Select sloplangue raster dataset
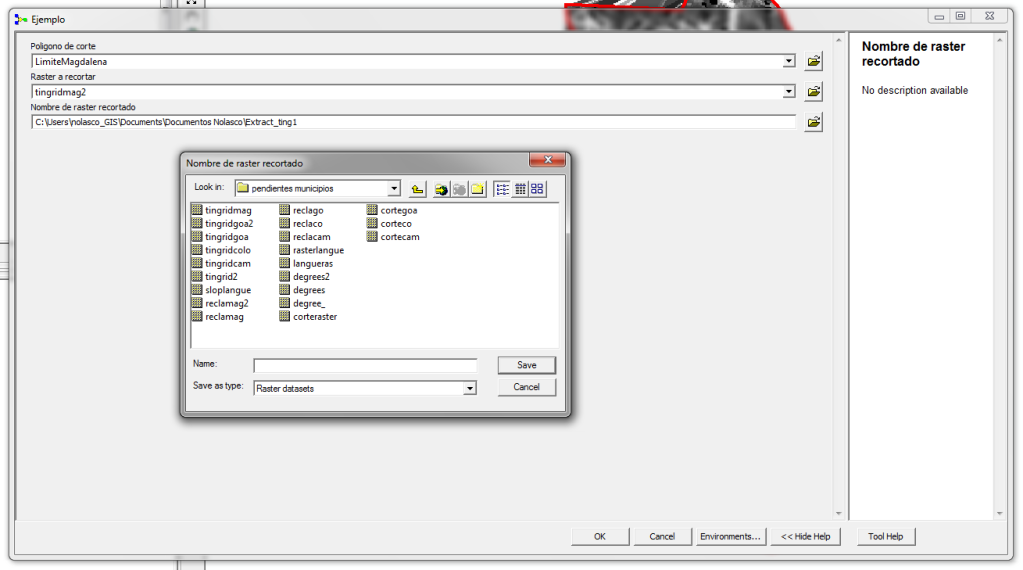The image size is (1023, 570). click(x=221, y=290)
